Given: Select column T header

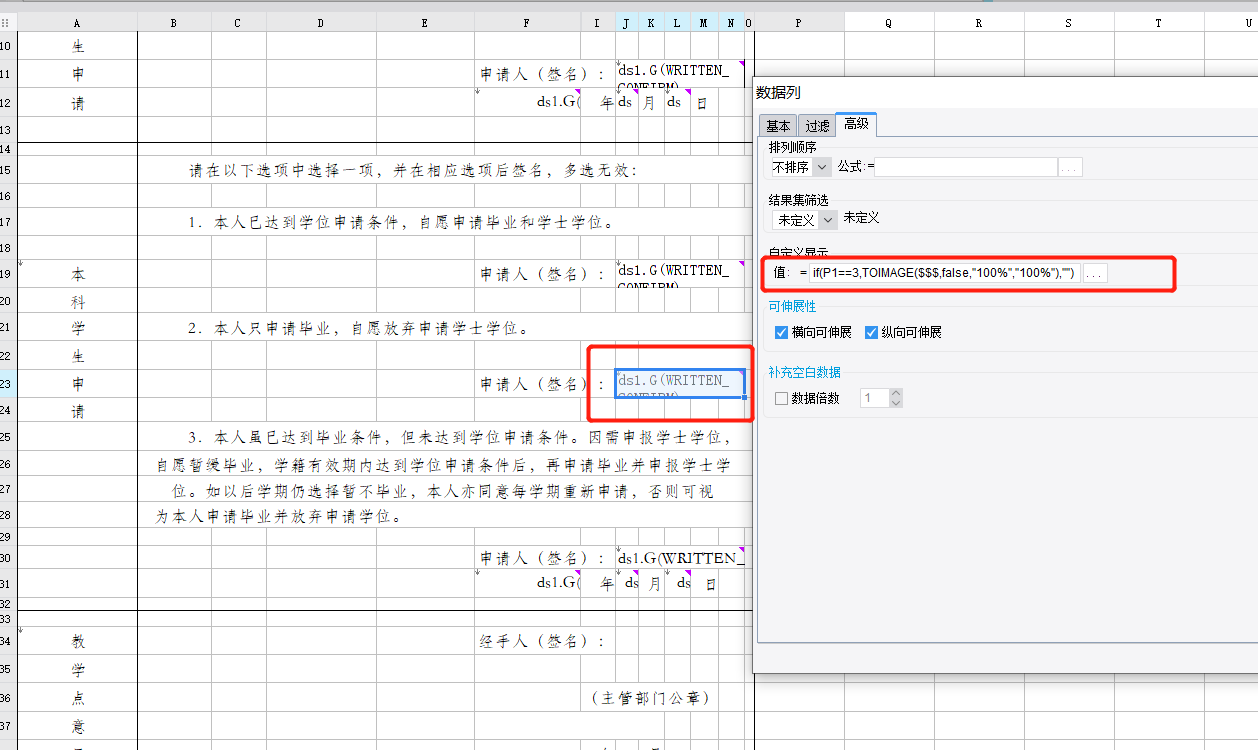Looking at the screenshot, I should (x=1159, y=22).
